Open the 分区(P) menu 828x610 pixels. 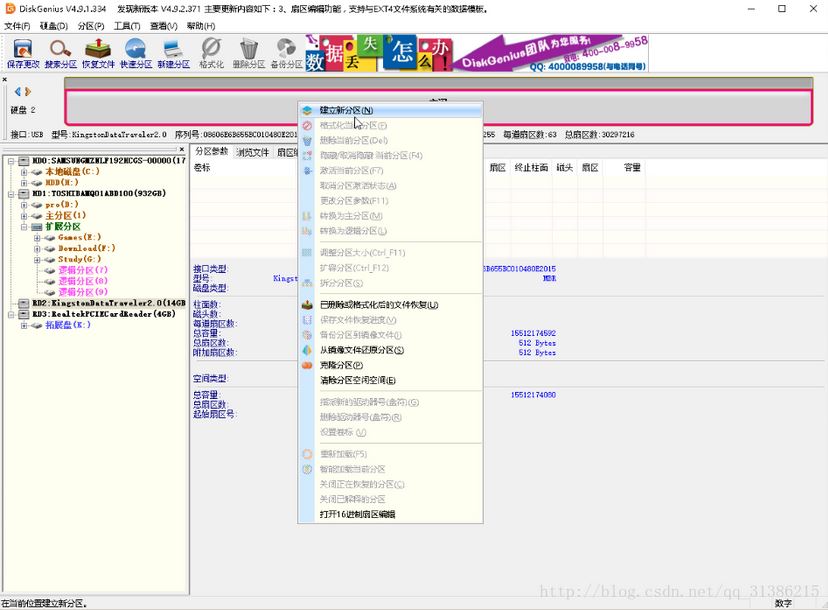coord(91,26)
